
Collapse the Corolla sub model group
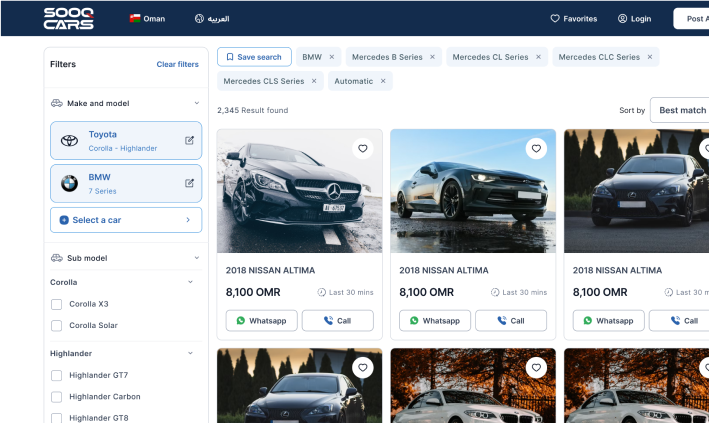190,282
